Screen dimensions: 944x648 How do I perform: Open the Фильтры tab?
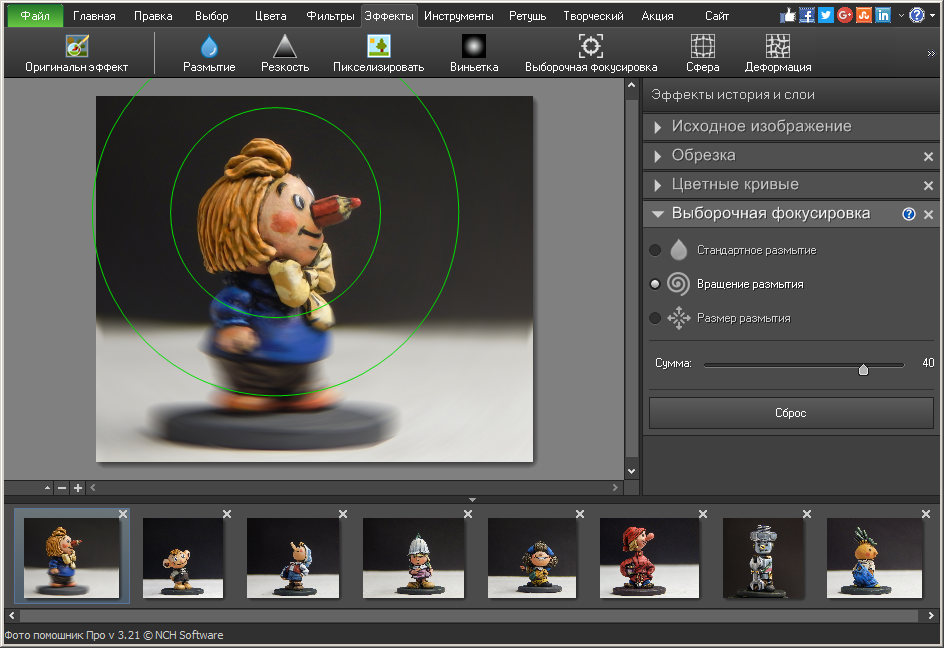click(330, 16)
